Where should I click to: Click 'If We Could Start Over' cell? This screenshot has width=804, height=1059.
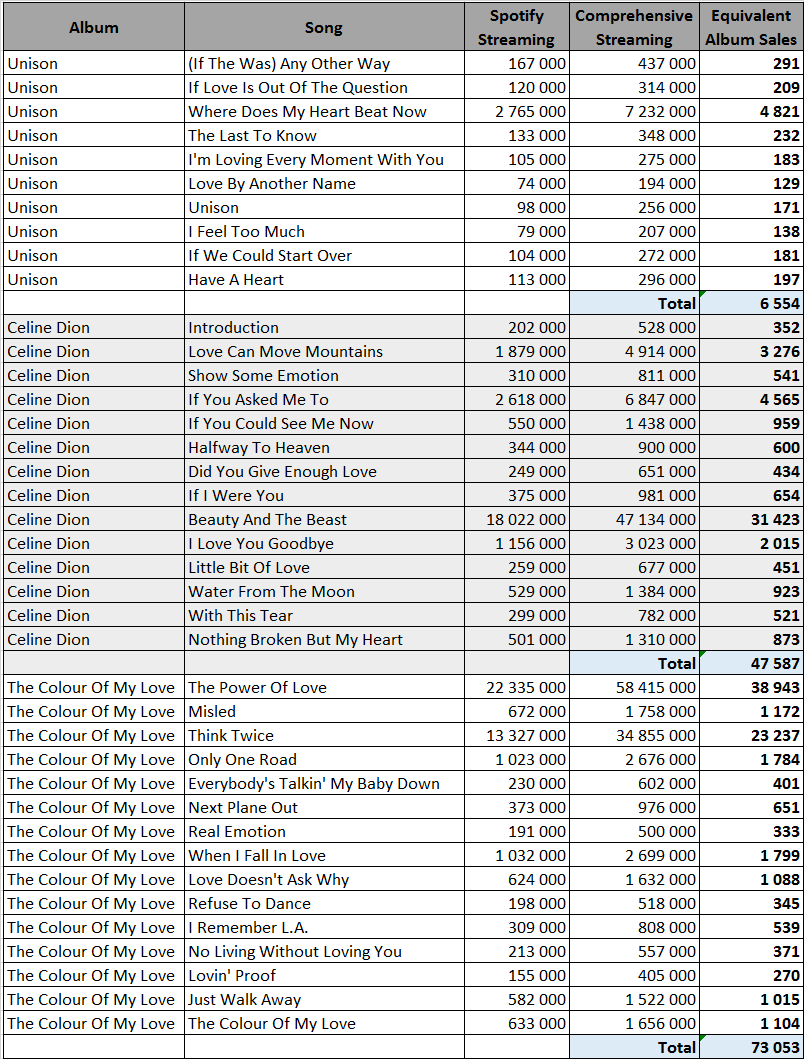tap(324, 255)
